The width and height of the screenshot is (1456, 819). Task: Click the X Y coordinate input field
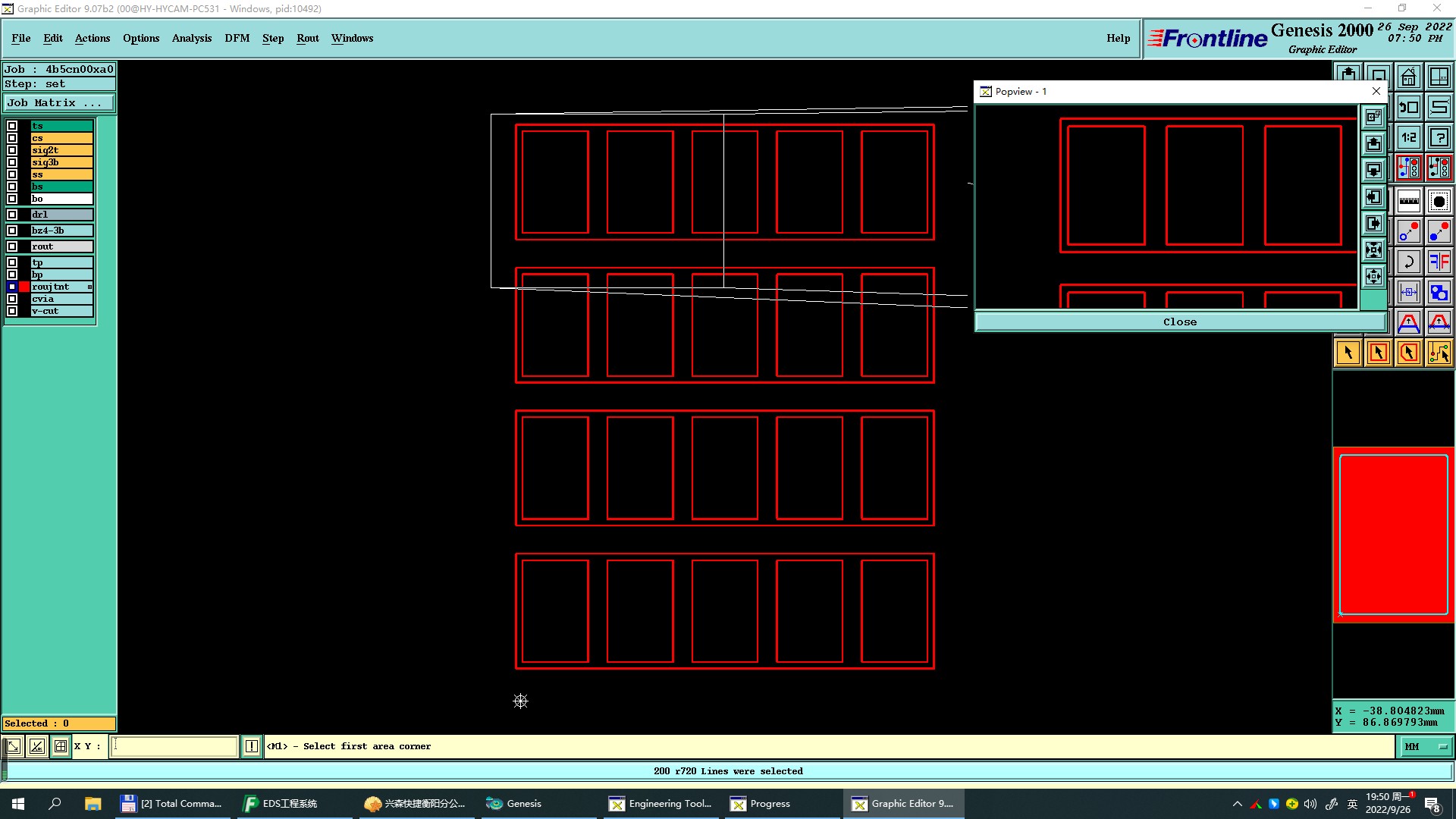[174, 746]
